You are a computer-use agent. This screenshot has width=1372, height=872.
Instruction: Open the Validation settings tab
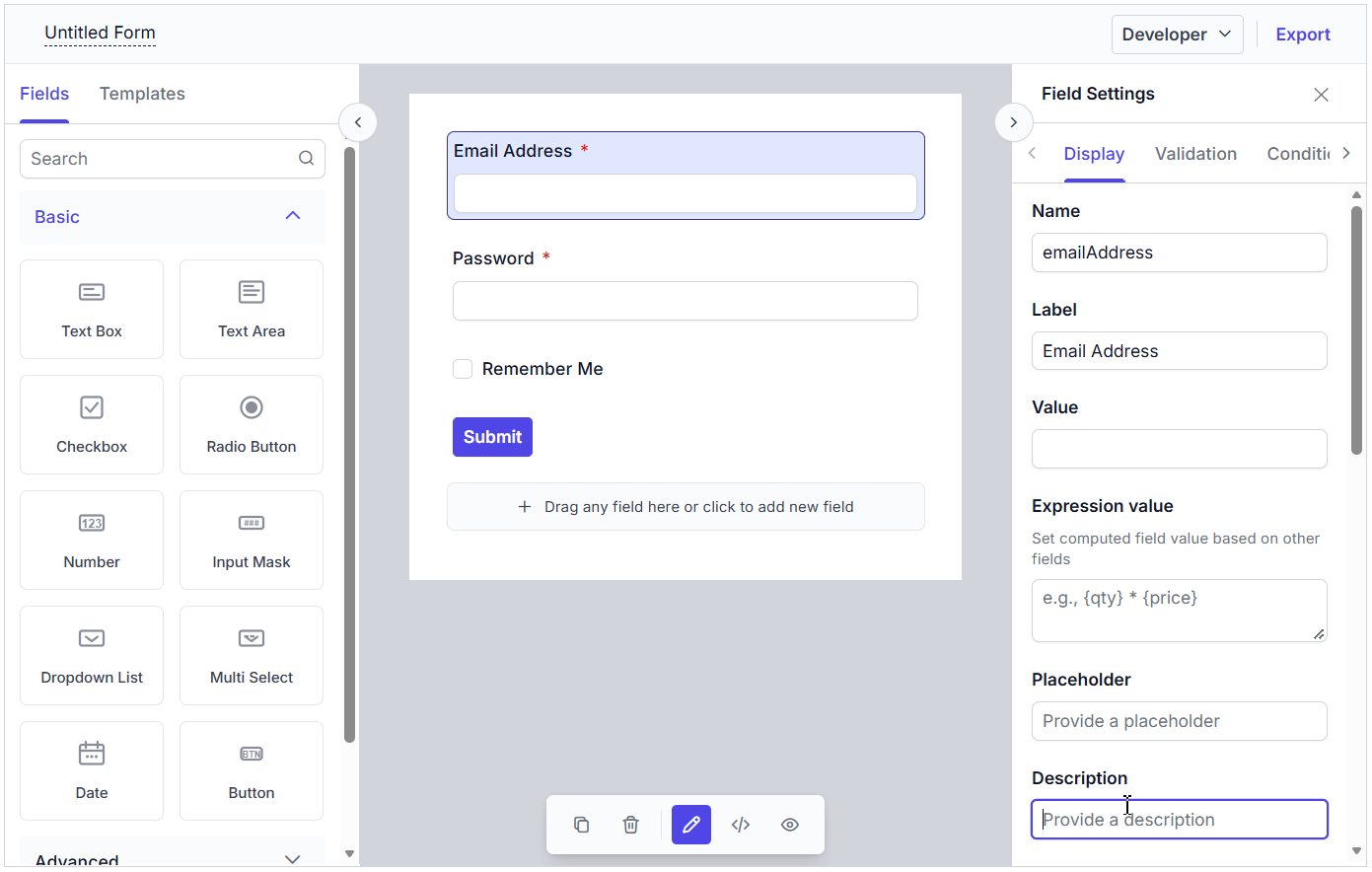point(1195,154)
